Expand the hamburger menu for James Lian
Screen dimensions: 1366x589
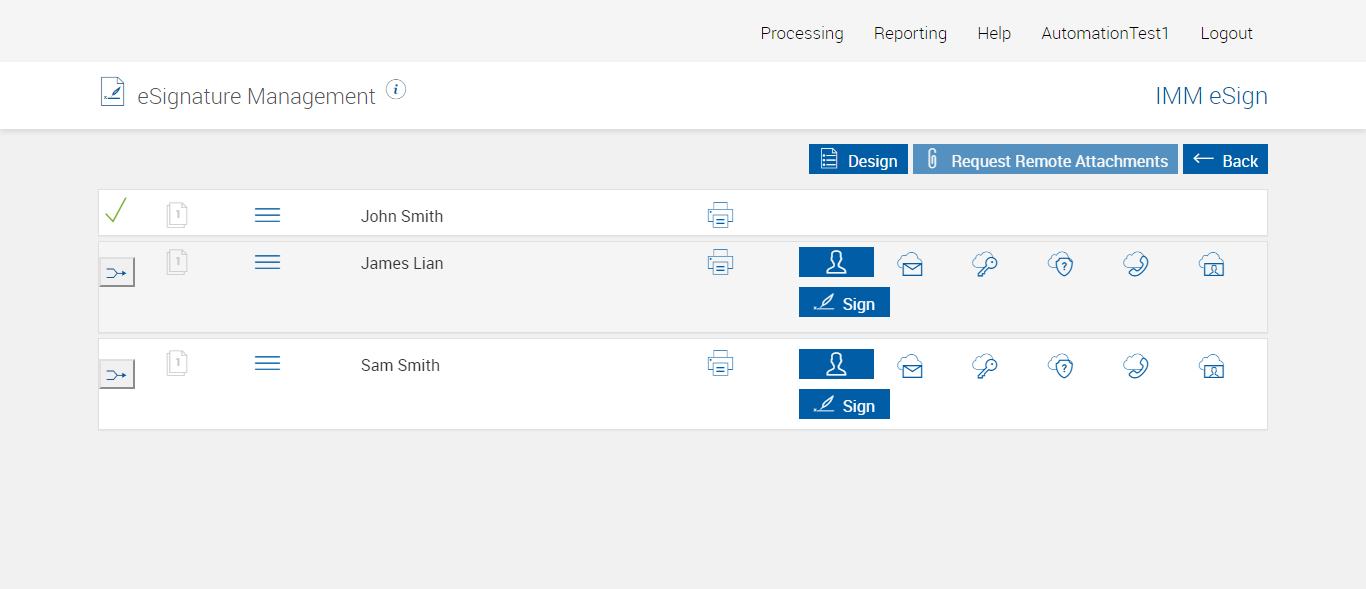pyautogui.click(x=267, y=262)
